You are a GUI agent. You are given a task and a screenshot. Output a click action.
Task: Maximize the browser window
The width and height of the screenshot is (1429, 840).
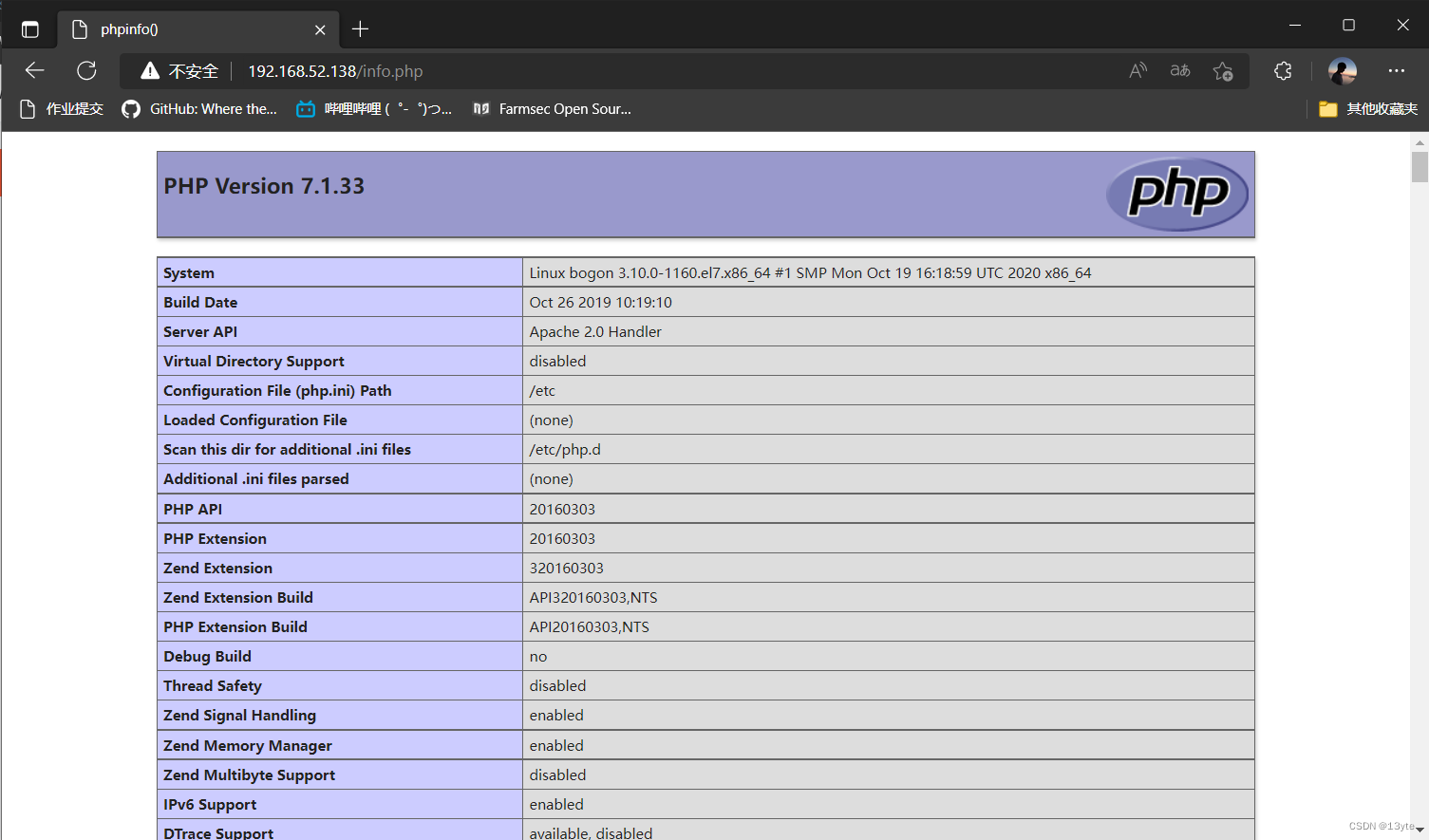tap(1348, 25)
